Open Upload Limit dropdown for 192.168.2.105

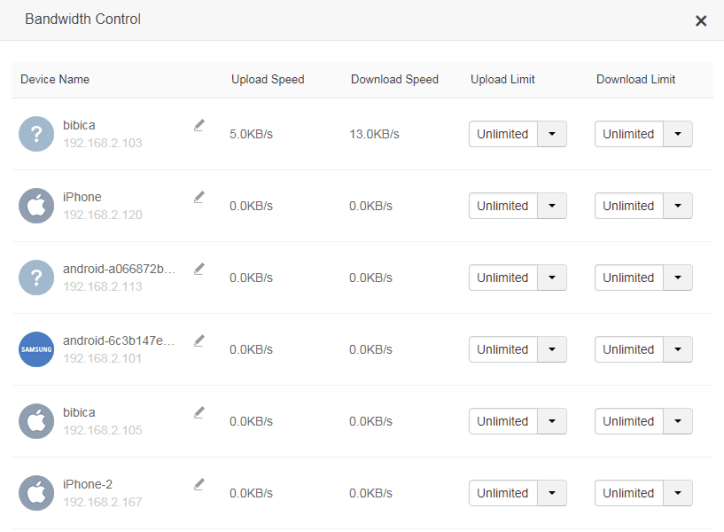(x=552, y=422)
